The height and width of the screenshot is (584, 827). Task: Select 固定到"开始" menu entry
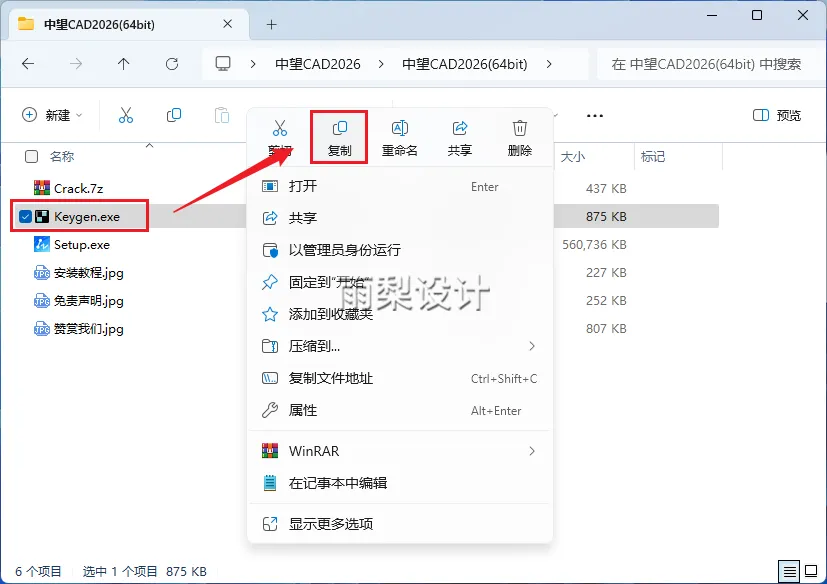coord(400,282)
